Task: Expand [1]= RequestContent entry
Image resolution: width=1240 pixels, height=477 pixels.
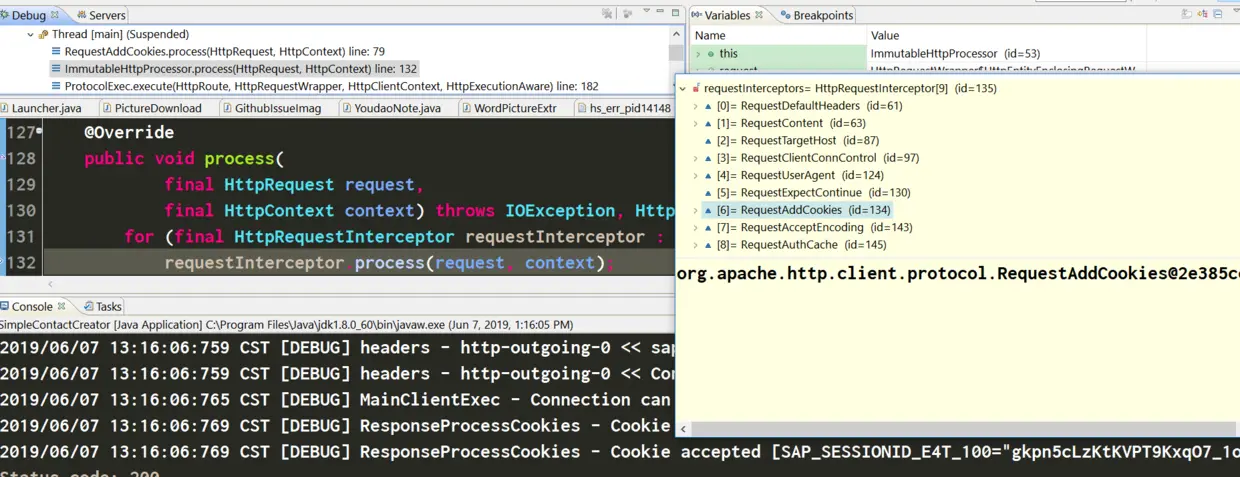Action: (696, 123)
